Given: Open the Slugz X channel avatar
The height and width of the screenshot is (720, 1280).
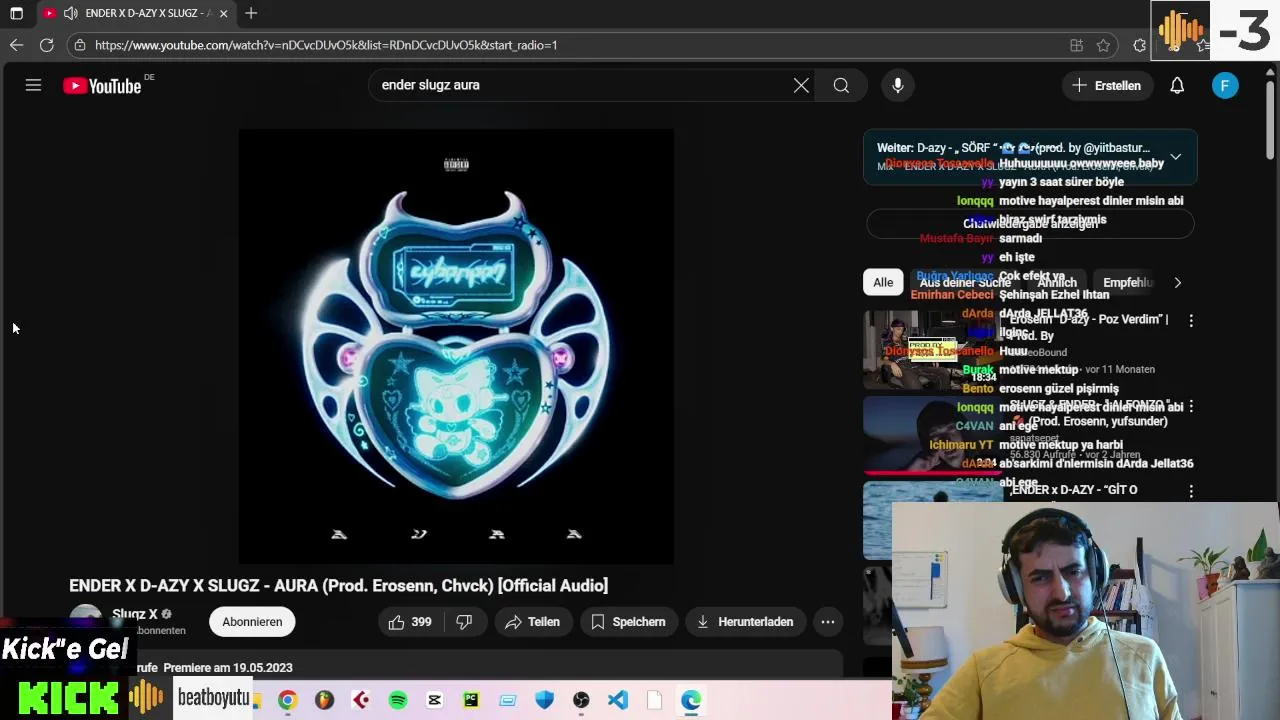Looking at the screenshot, I should (x=86, y=622).
